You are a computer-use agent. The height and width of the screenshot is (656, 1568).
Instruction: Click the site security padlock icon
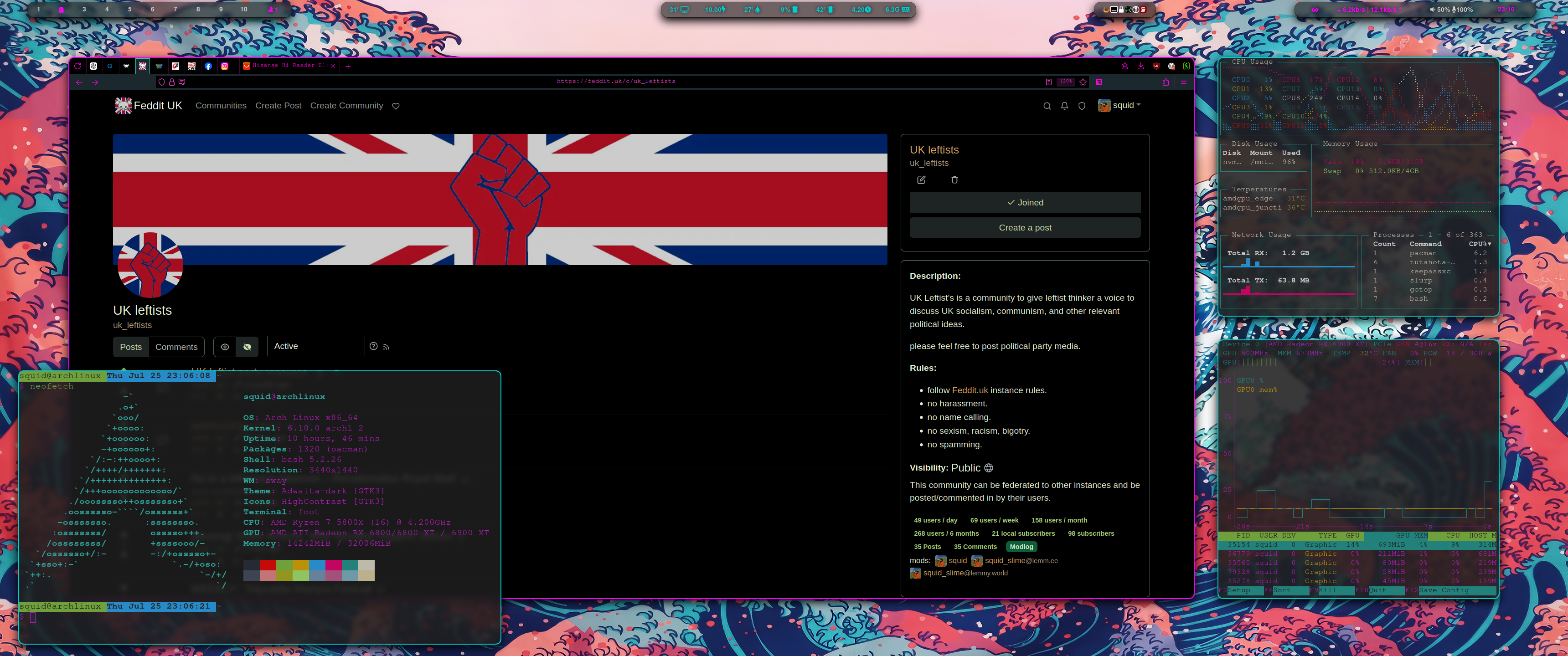click(172, 82)
